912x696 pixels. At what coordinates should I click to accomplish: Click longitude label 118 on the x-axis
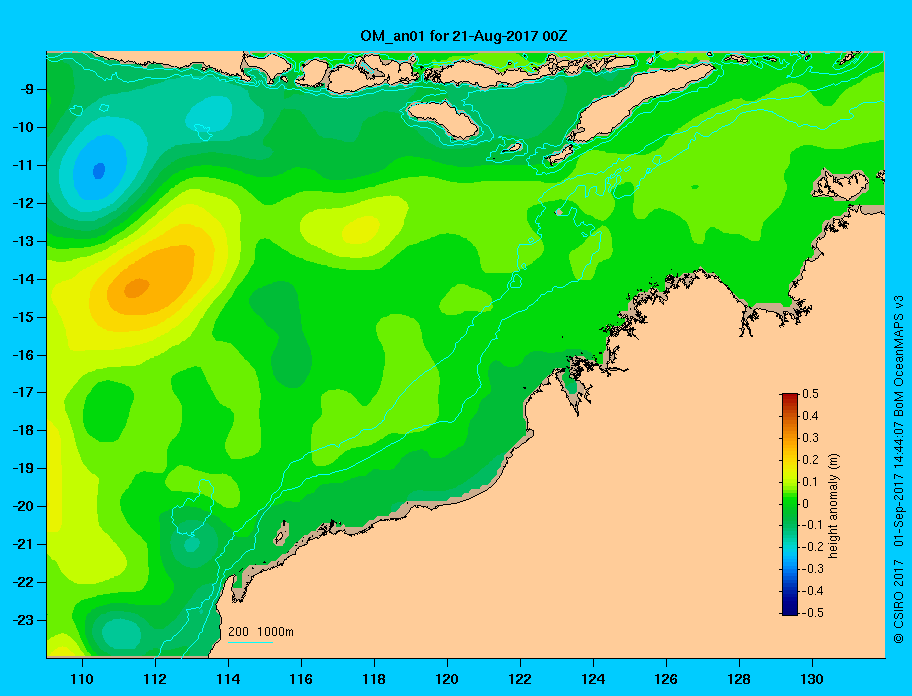374,679
